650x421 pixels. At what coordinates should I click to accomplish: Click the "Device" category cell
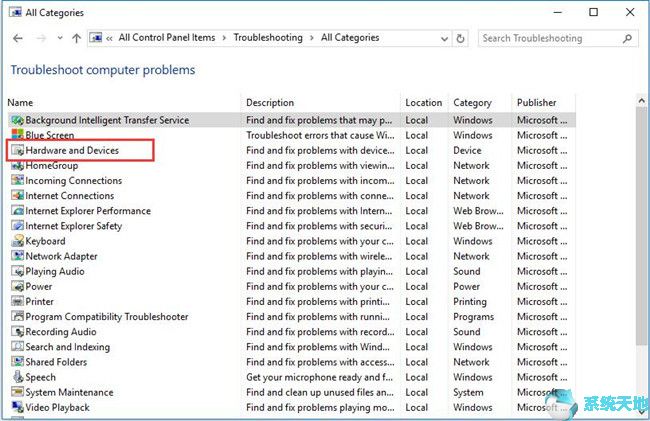(x=467, y=150)
